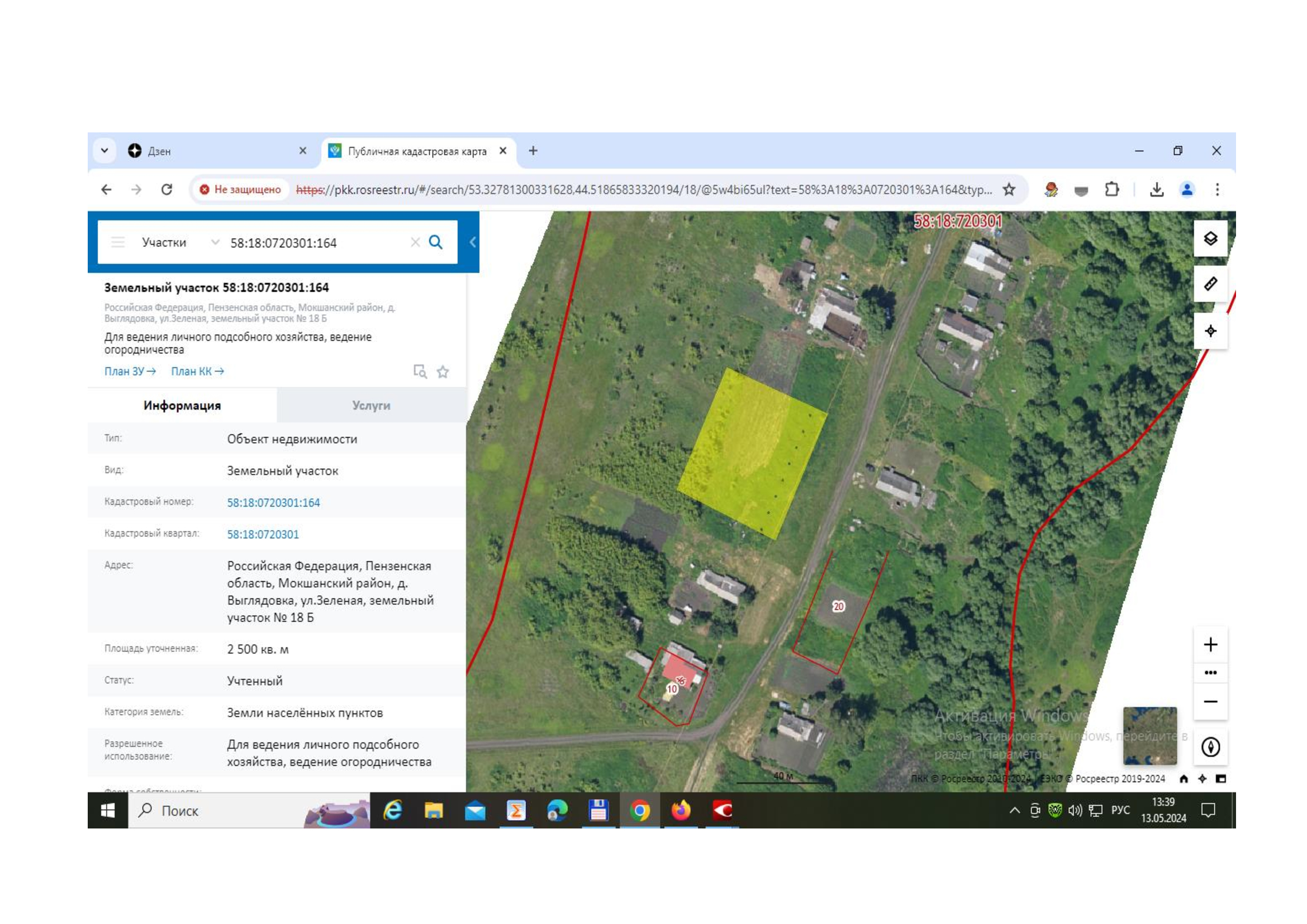Screen dimensions: 1307x924
Task: Open the Mail app from taskbar
Action: (475, 810)
